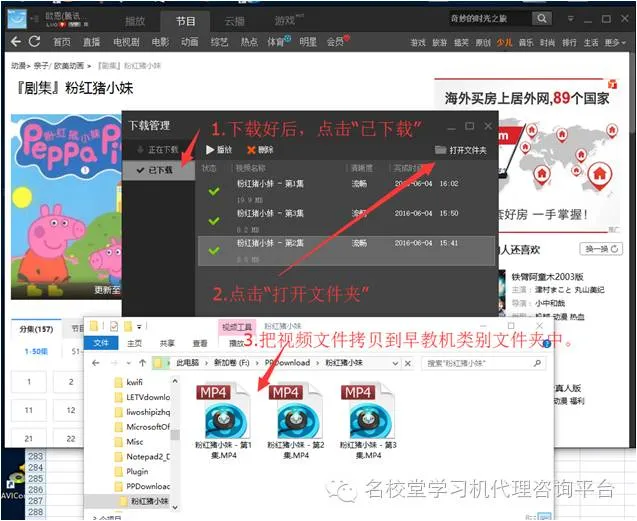Click the Peppa Pig poster thumbnail
This screenshot has height=521, width=637.
click(x=66, y=206)
